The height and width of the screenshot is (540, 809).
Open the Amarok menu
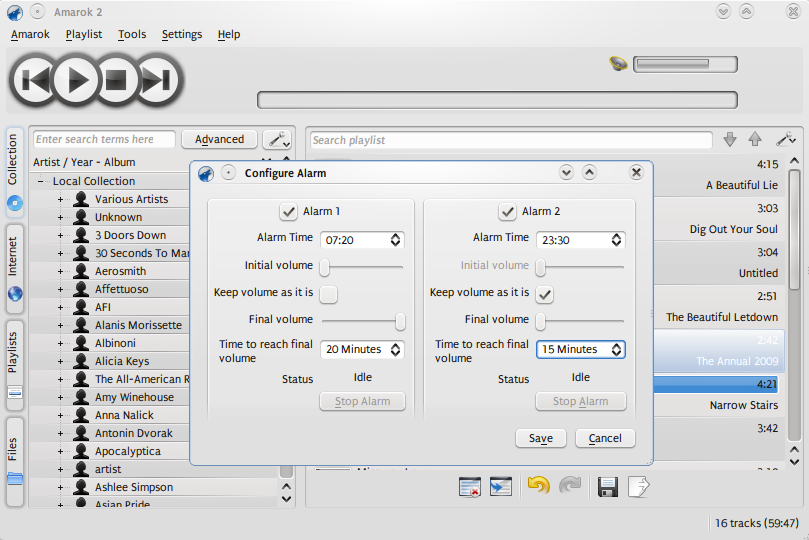pos(30,35)
